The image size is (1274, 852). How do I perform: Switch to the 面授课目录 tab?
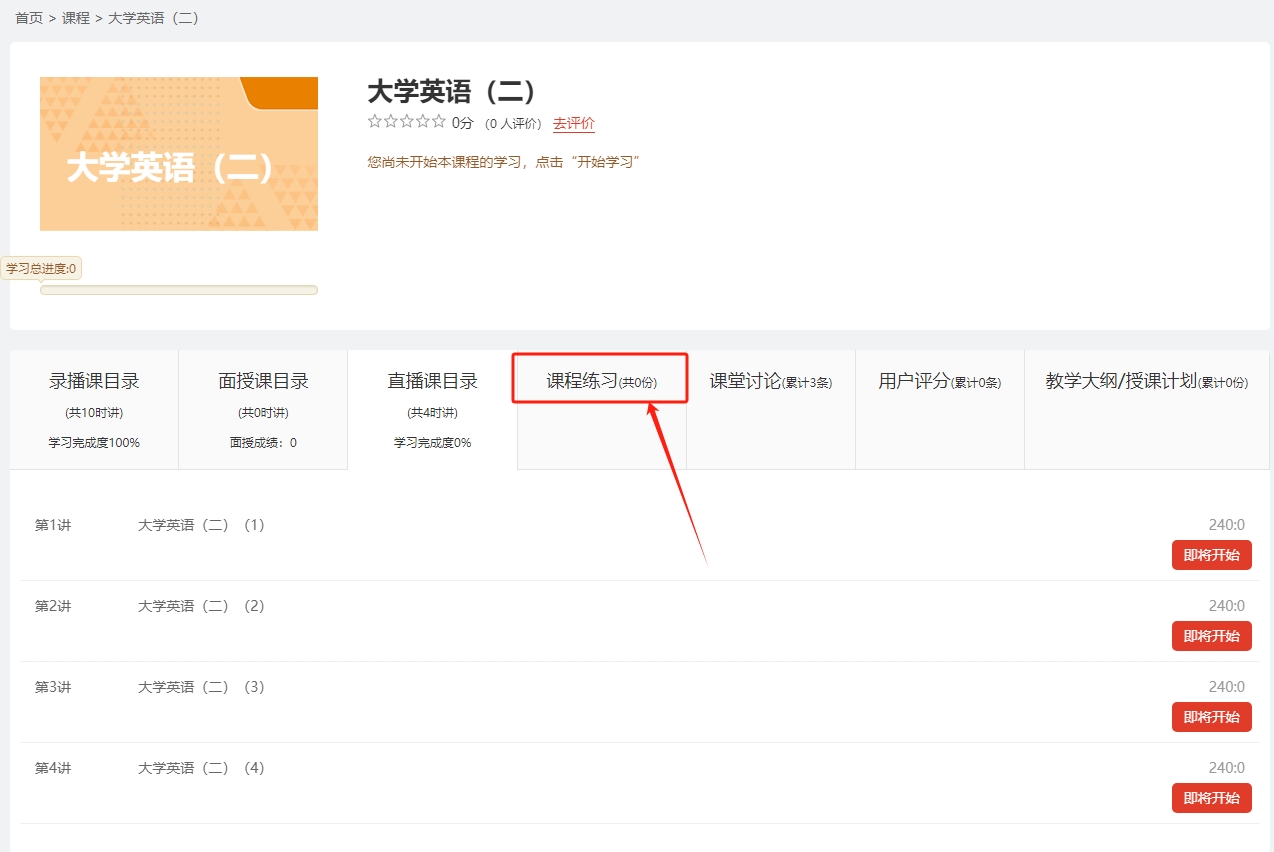pyautogui.click(x=263, y=409)
